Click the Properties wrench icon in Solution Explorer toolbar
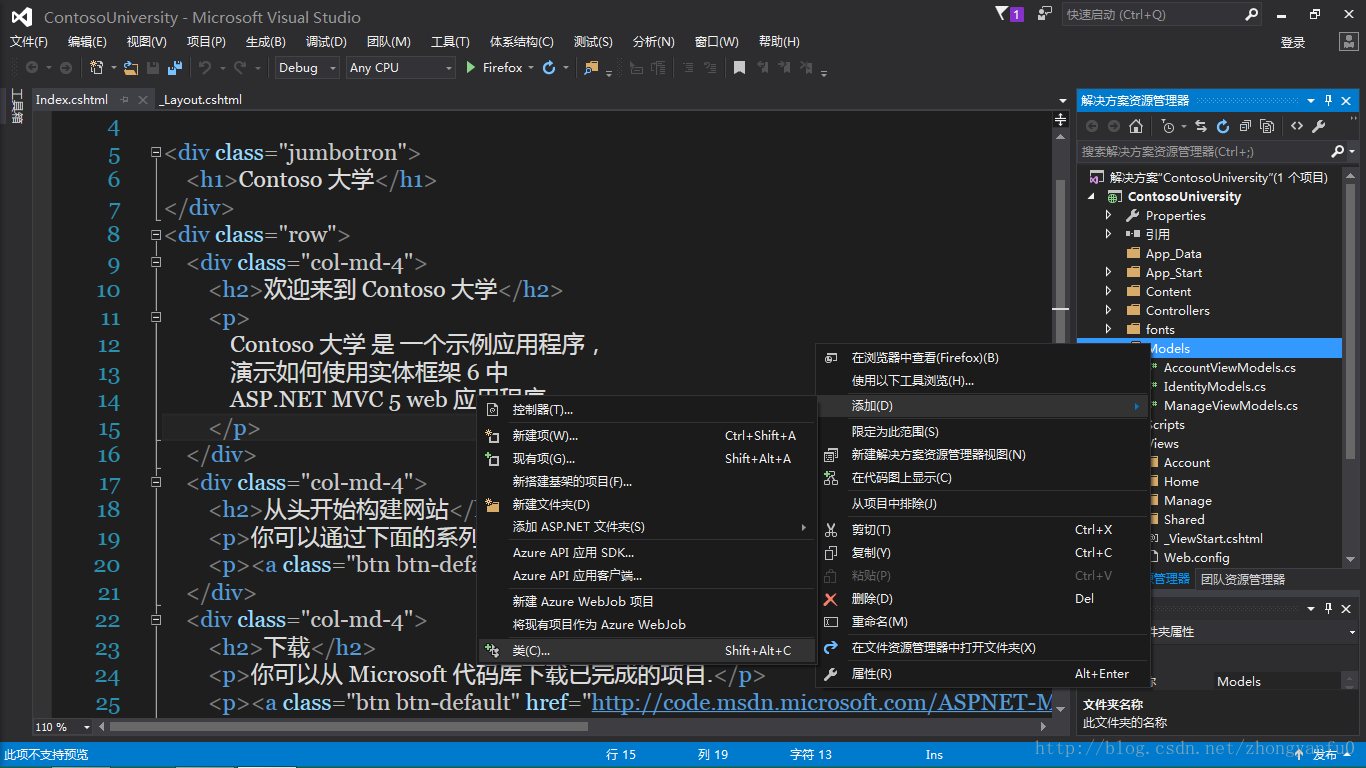This screenshot has width=1366, height=768. click(x=1319, y=127)
